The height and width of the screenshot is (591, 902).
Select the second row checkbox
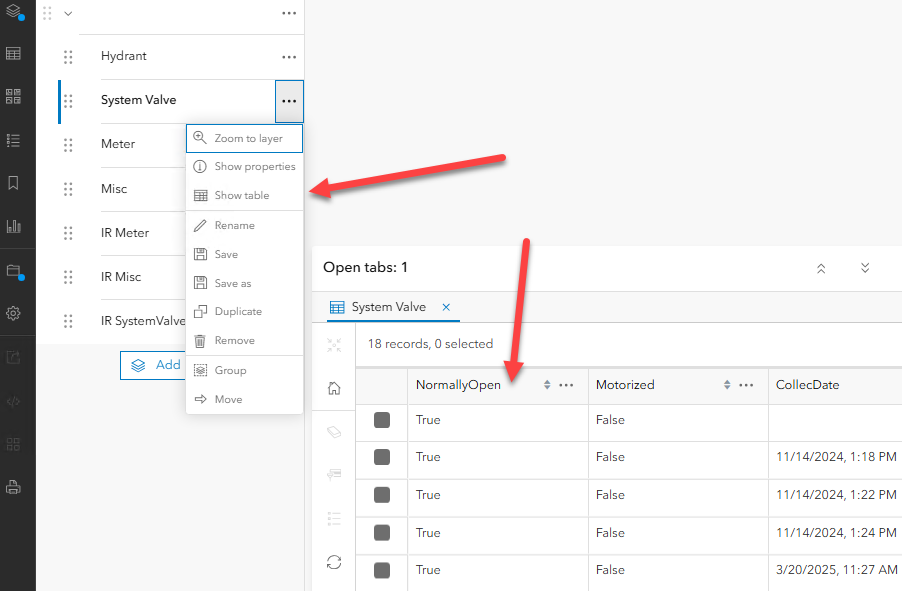(382, 457)
